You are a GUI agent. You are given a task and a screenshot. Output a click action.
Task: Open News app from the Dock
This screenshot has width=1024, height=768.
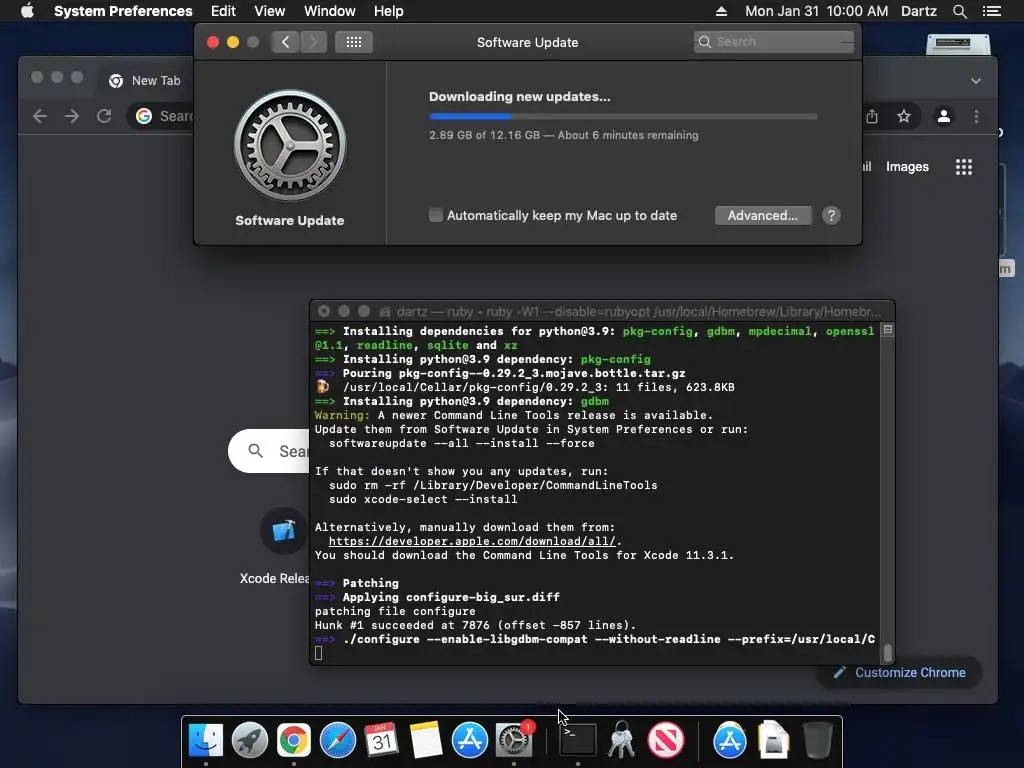[x=666, y=740]
